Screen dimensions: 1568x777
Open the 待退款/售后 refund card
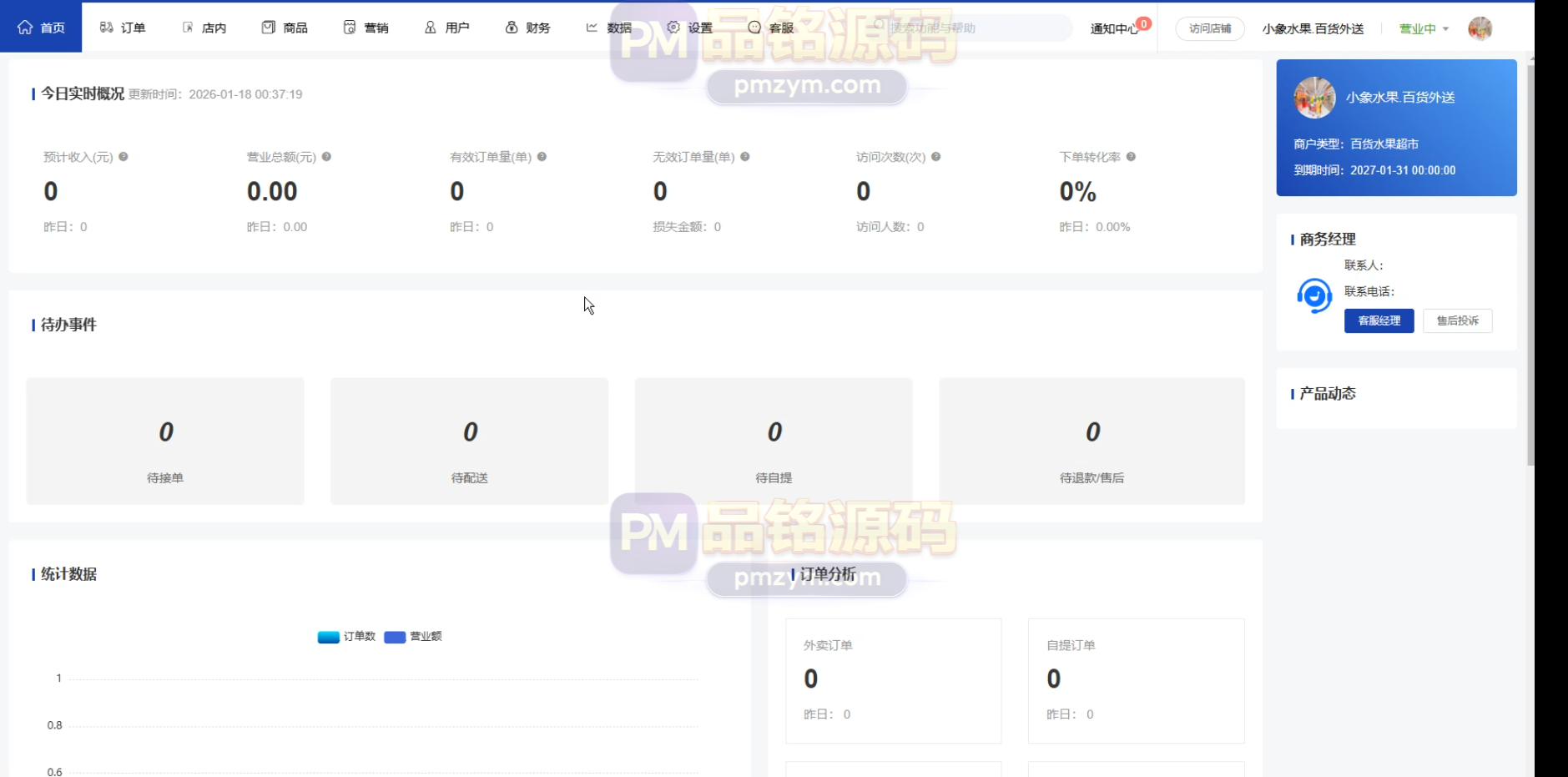coord(1092,441)
